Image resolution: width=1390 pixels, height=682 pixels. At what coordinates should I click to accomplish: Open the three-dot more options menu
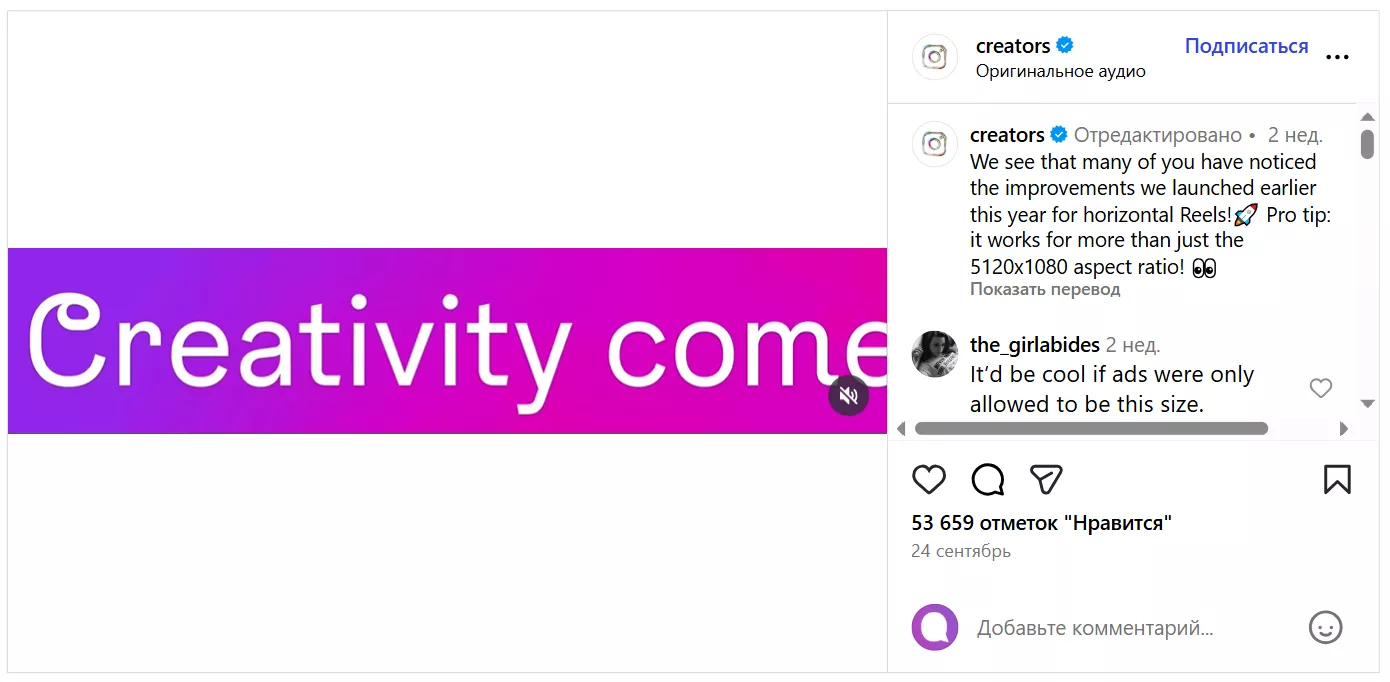click(x=1337, y=58)
